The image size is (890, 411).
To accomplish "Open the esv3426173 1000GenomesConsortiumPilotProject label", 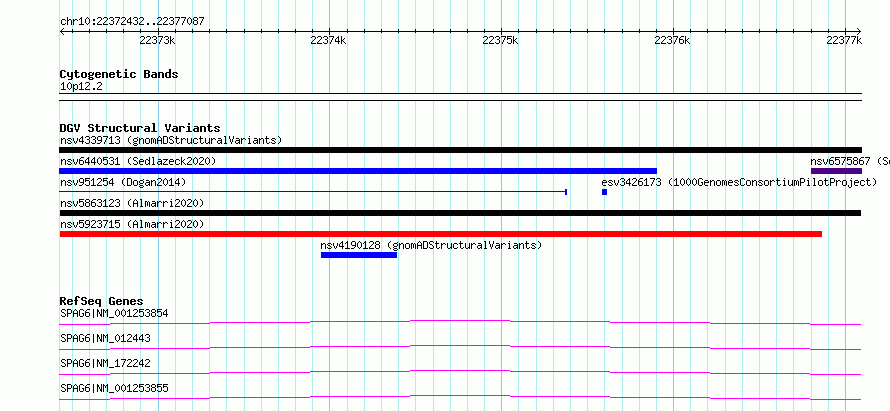I will [739, 182].
